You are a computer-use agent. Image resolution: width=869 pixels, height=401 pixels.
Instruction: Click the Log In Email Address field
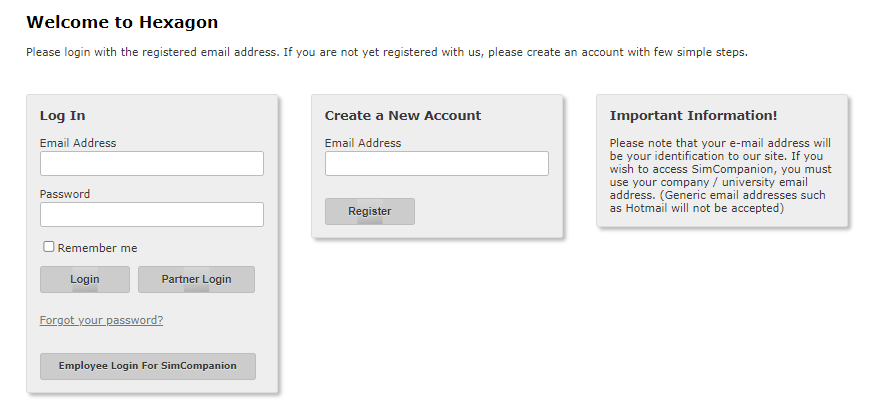(151, 164)
